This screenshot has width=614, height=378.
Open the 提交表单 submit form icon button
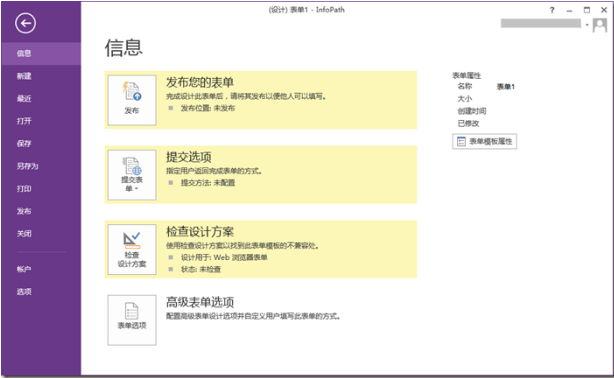[132, 175]
